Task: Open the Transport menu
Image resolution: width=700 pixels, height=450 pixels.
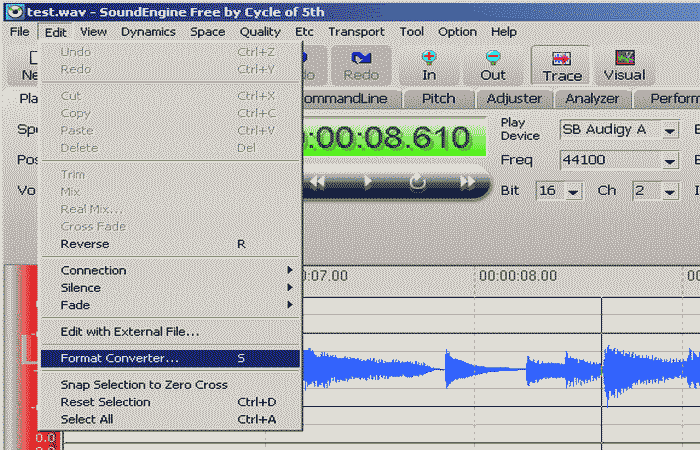Action: [x=356, y=31]
